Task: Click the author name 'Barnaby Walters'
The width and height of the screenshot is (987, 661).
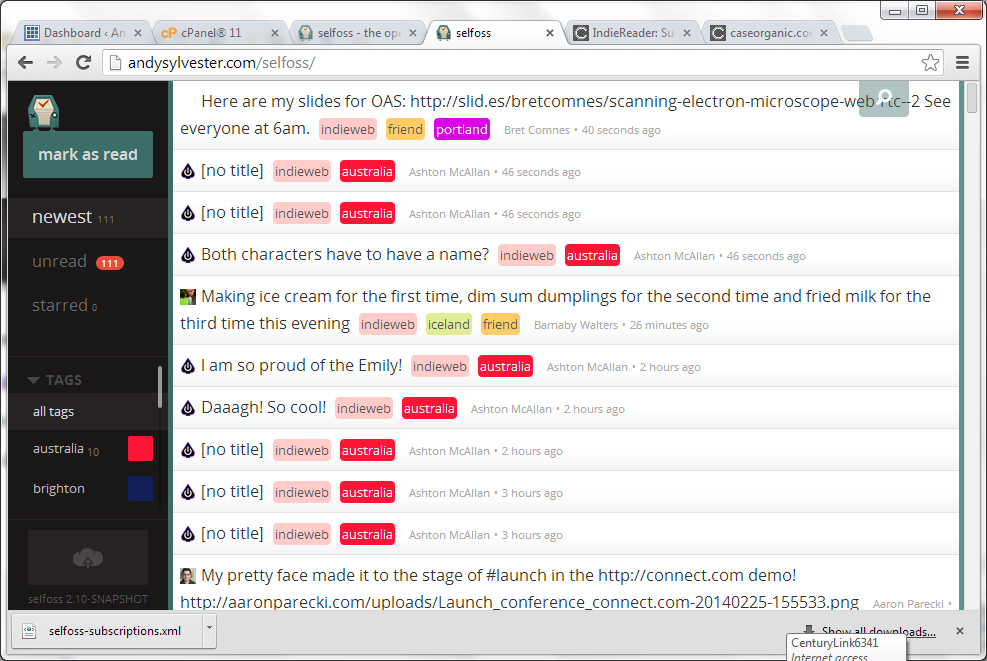Action: point(576,325)
